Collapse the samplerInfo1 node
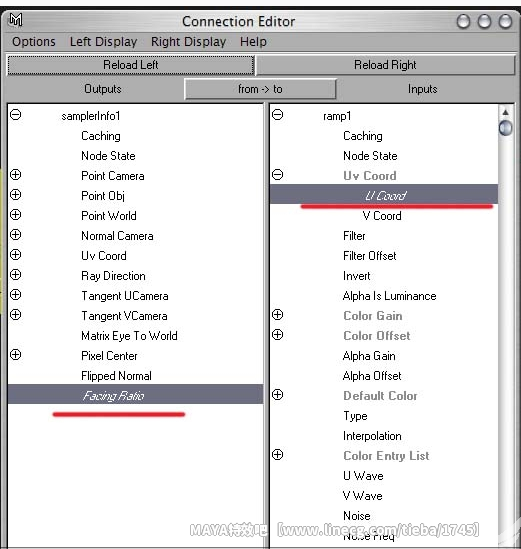The height and width of the screenshot is (549, 521). pyautogui.click(x=15, y=115)
